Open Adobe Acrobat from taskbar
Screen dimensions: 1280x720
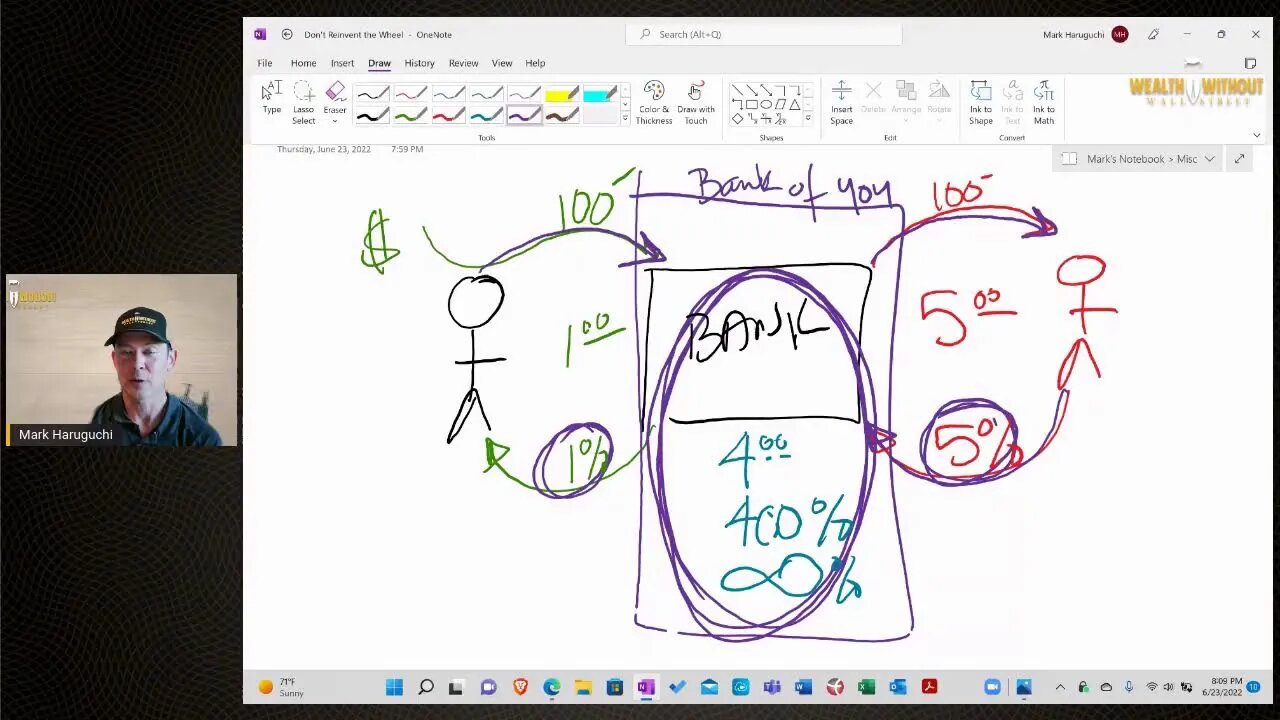coord(929,687)
